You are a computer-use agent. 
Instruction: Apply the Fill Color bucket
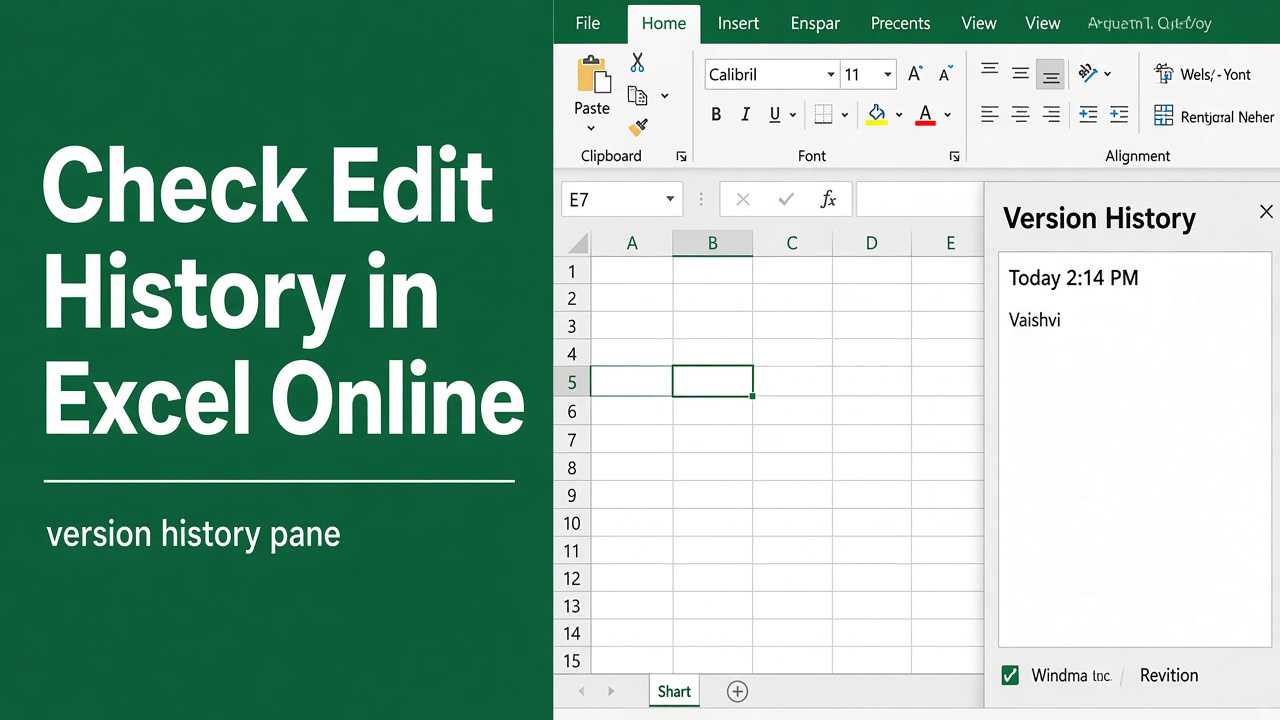click(x=877, y=115)
